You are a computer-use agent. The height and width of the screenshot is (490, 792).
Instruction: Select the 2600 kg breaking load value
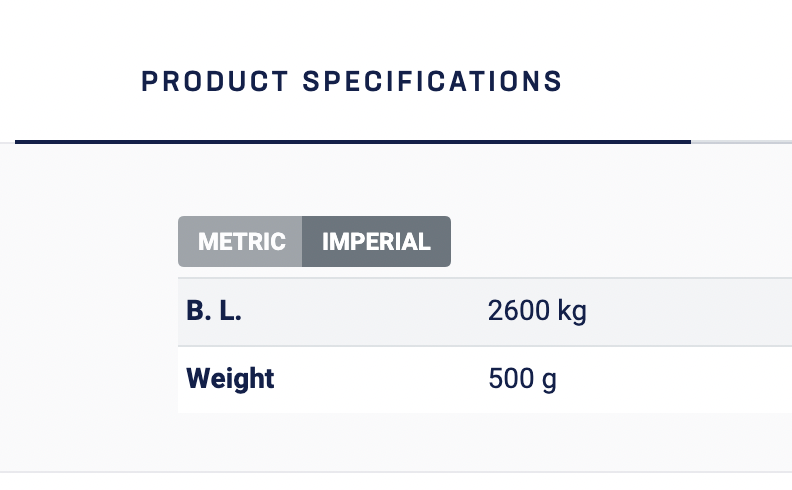536,312
